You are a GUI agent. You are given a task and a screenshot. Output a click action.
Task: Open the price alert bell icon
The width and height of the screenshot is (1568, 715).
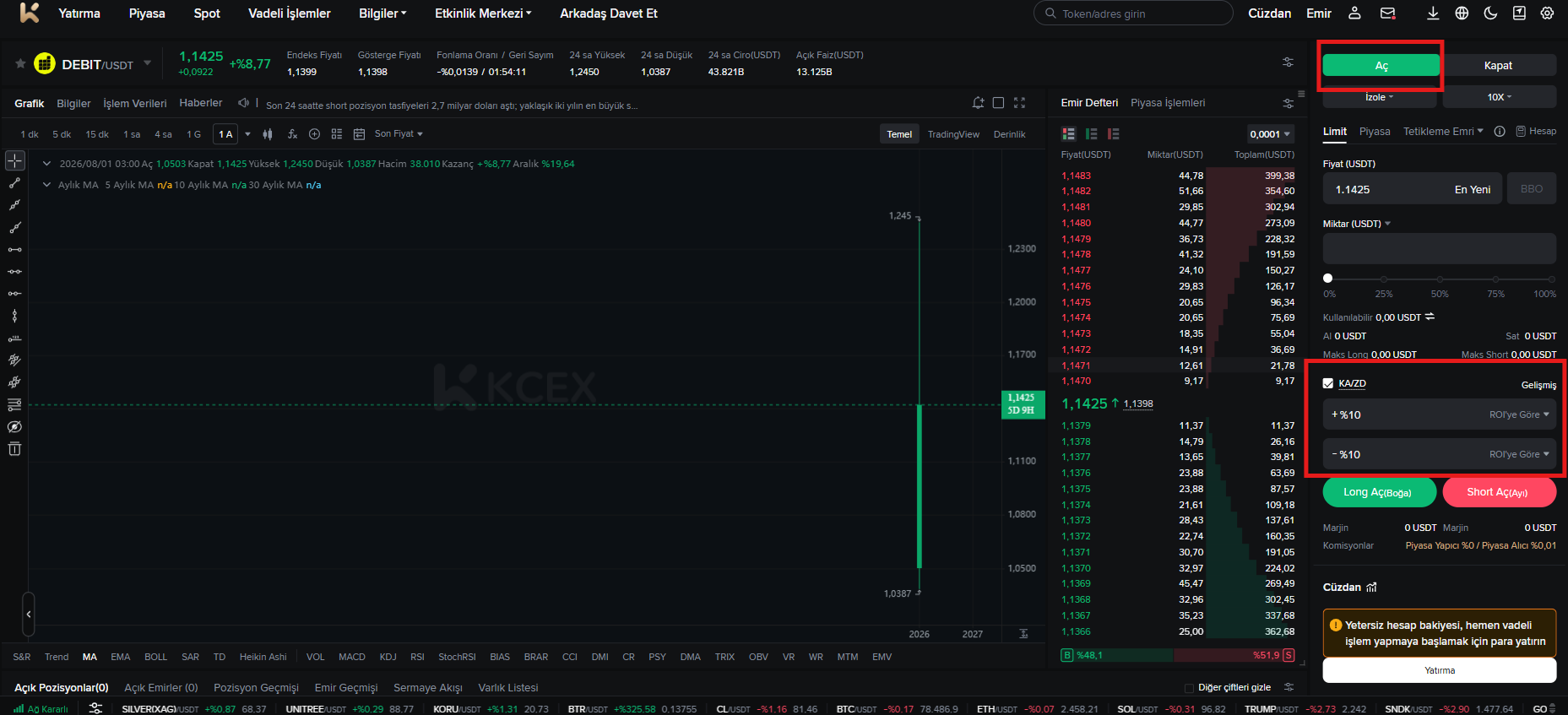(x=978, y=103)
